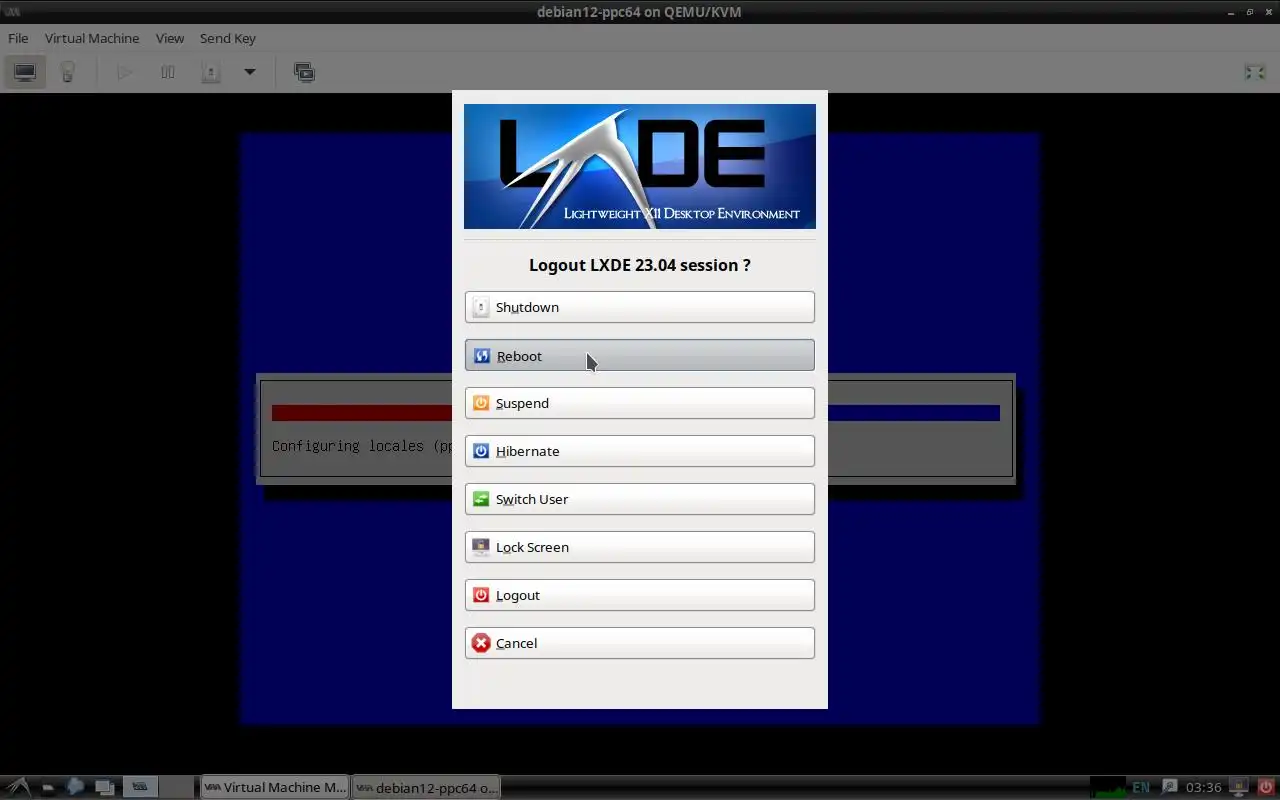Switch to second workspace in pager

(177, 787)
